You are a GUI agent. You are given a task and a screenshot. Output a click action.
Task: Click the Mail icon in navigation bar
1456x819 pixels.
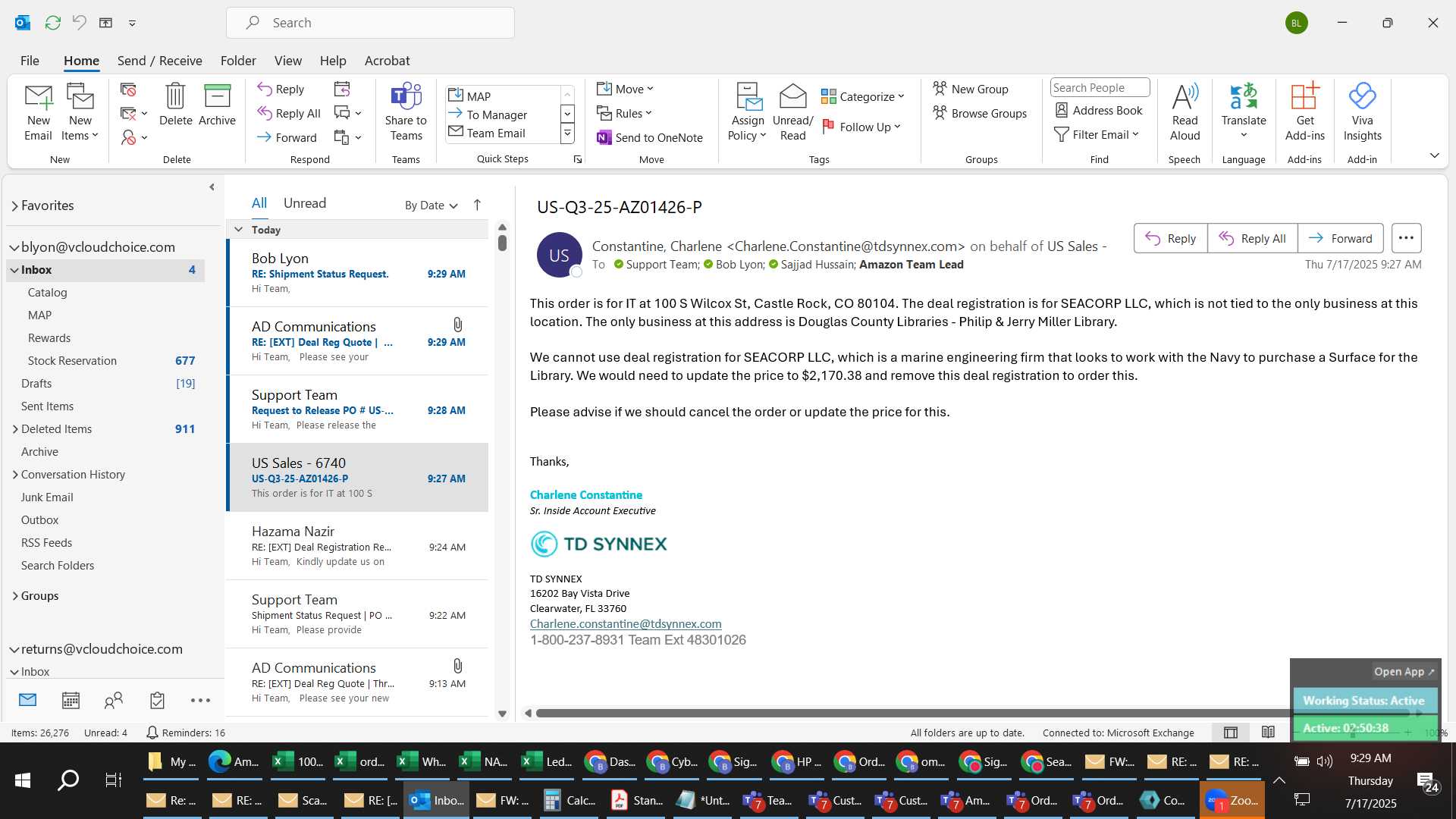(27, 700)
